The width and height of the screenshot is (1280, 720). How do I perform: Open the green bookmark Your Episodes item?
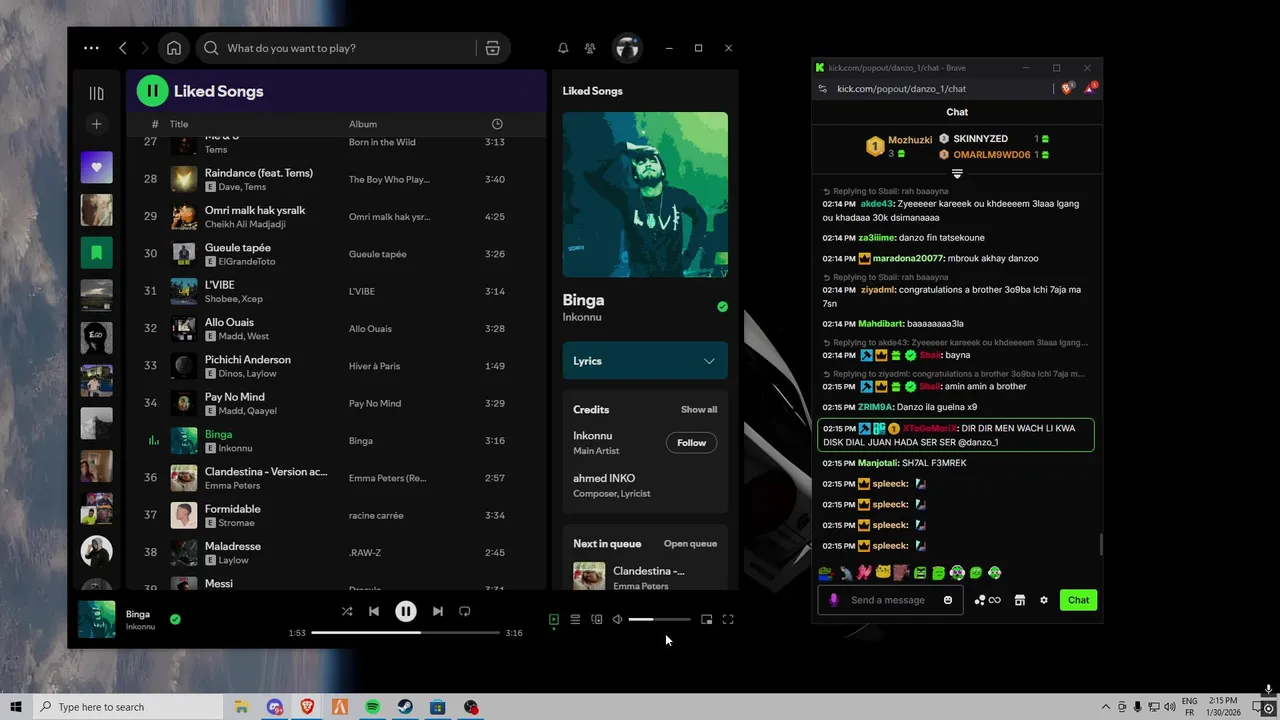(x=96, y=253)
